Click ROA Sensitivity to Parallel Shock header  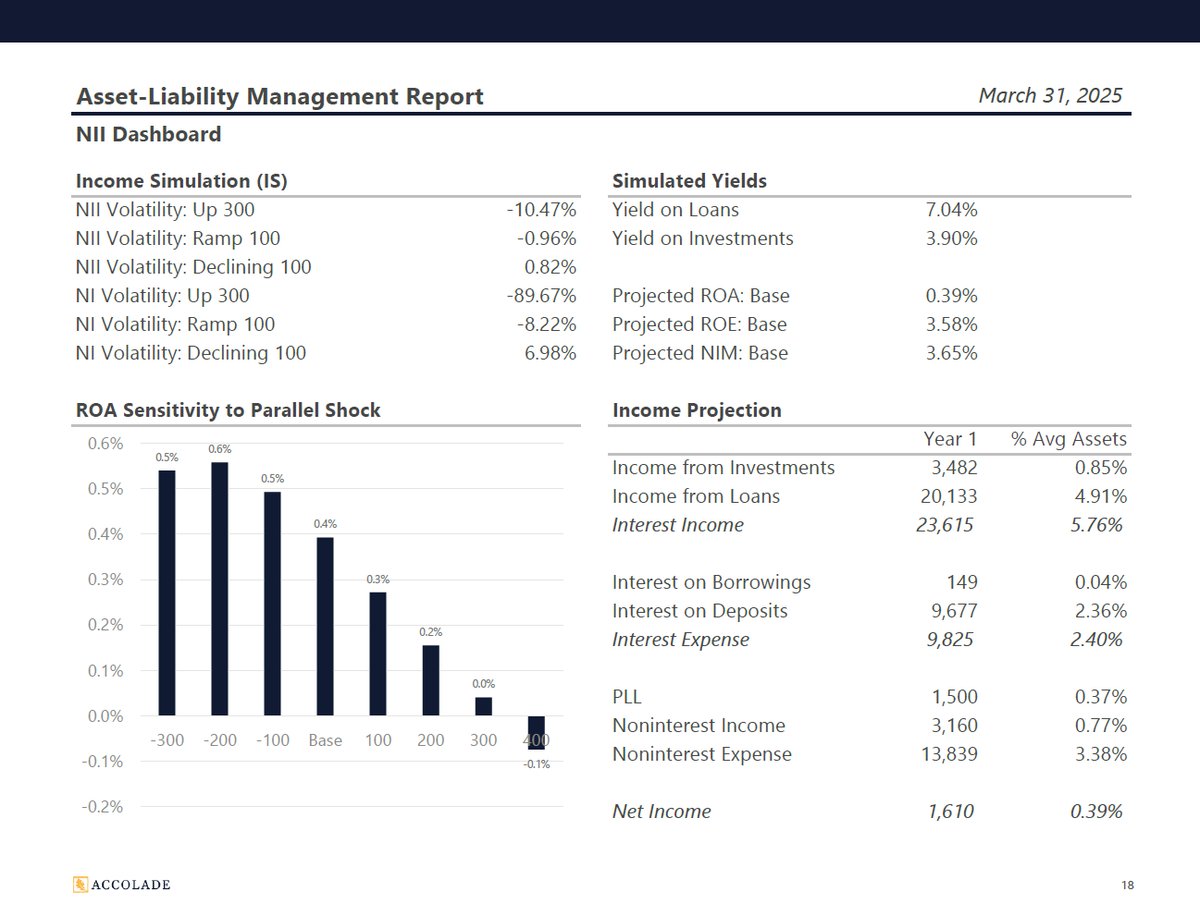tap(228, 410)
